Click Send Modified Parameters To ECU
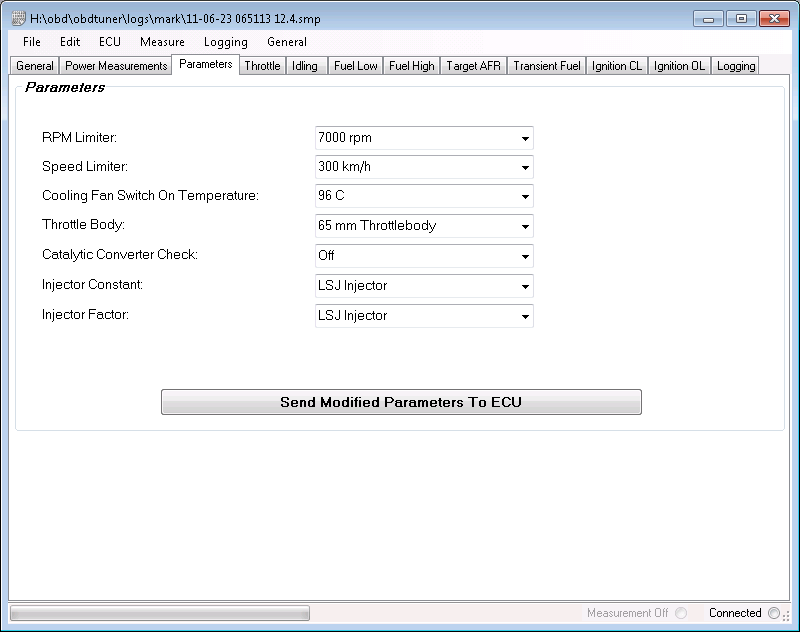Viewport: 800px width, 632px height. point(401,402)
